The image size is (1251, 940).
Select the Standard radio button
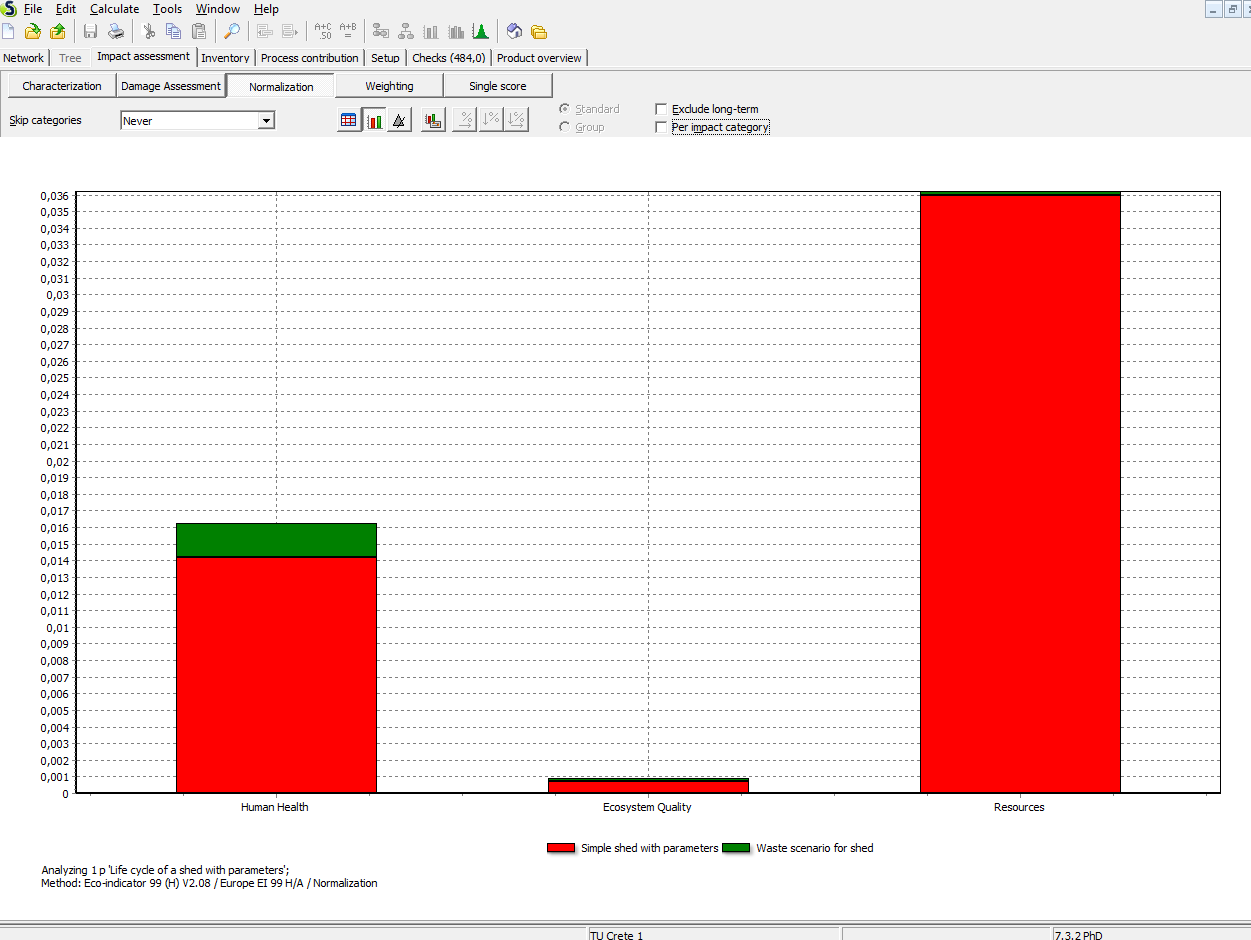pyautogui.click(x=565, y=109)
